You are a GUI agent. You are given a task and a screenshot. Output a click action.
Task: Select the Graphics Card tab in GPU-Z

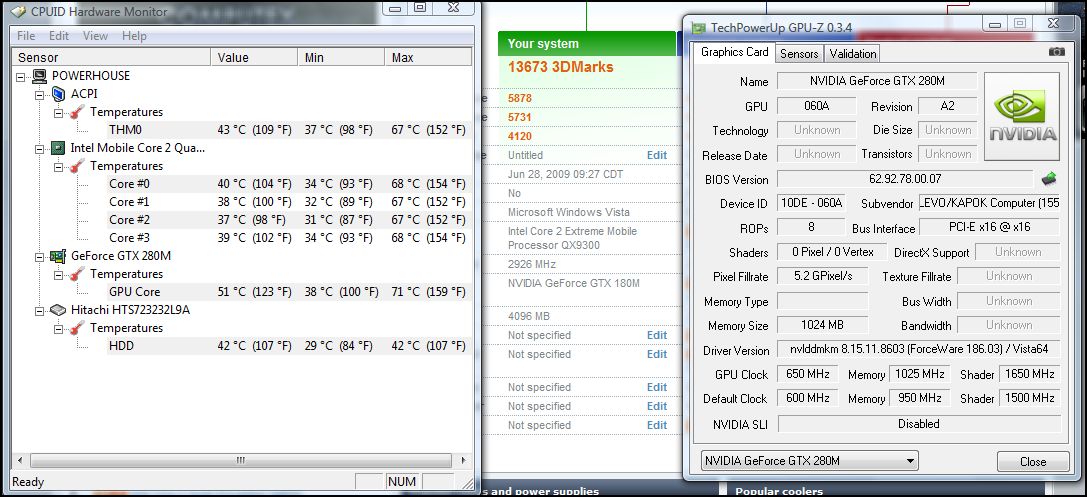coord(734,52)
